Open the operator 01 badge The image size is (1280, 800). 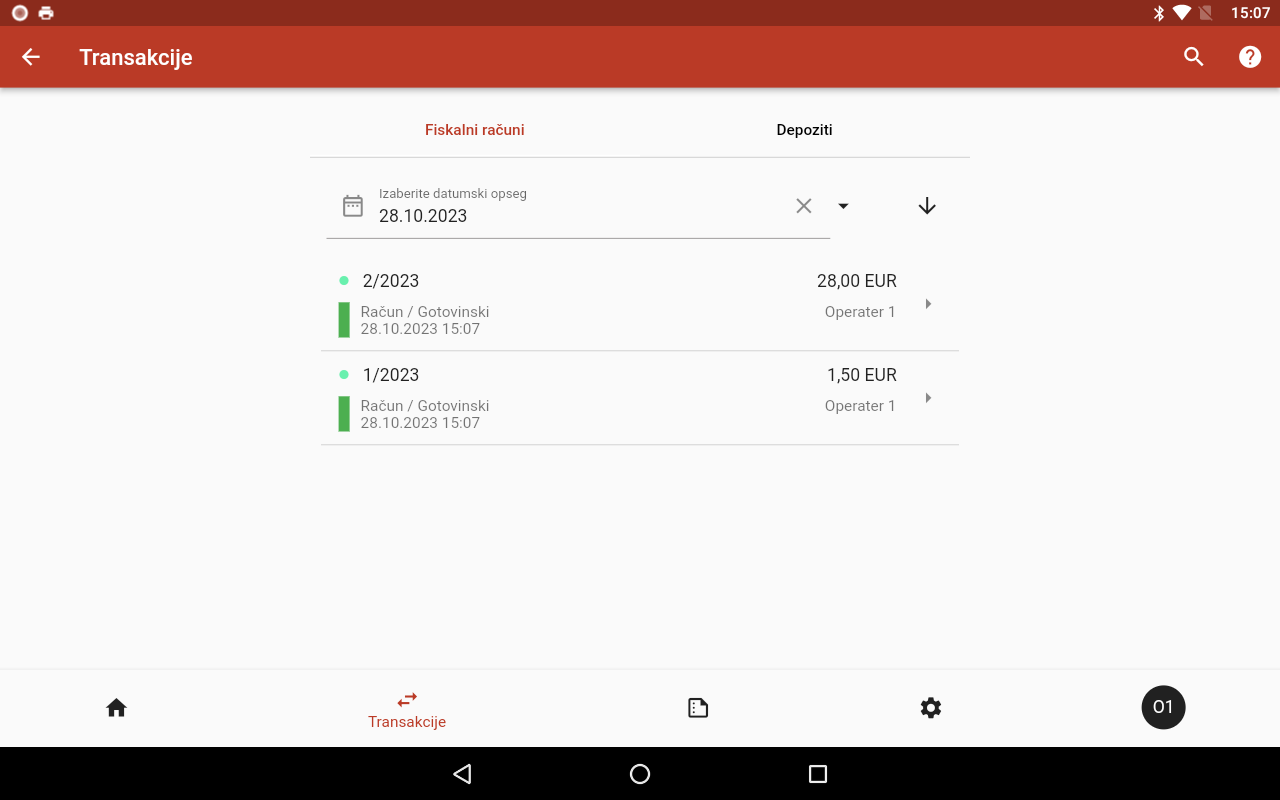(x=1163, y=707)
